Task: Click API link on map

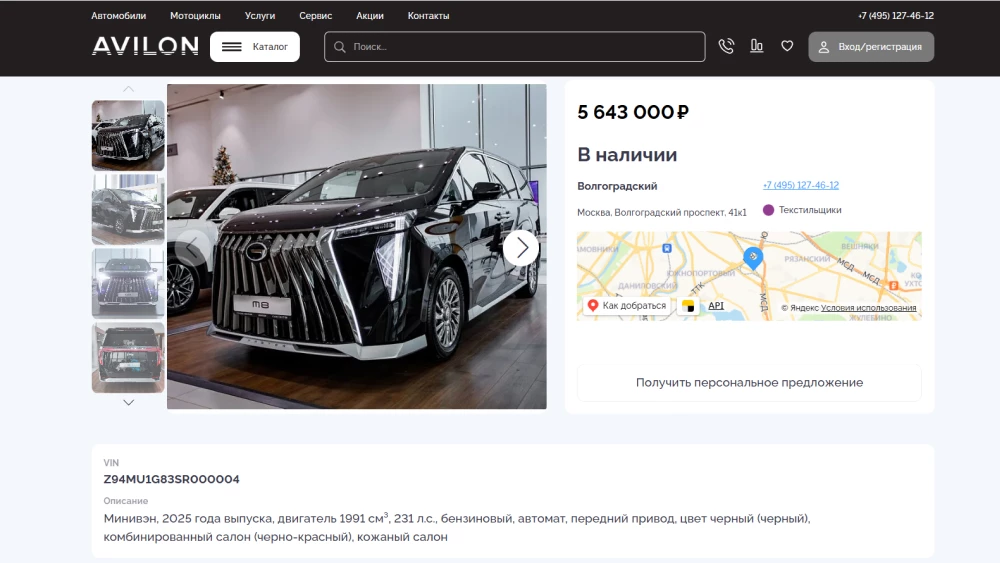Action: point(716,305)
